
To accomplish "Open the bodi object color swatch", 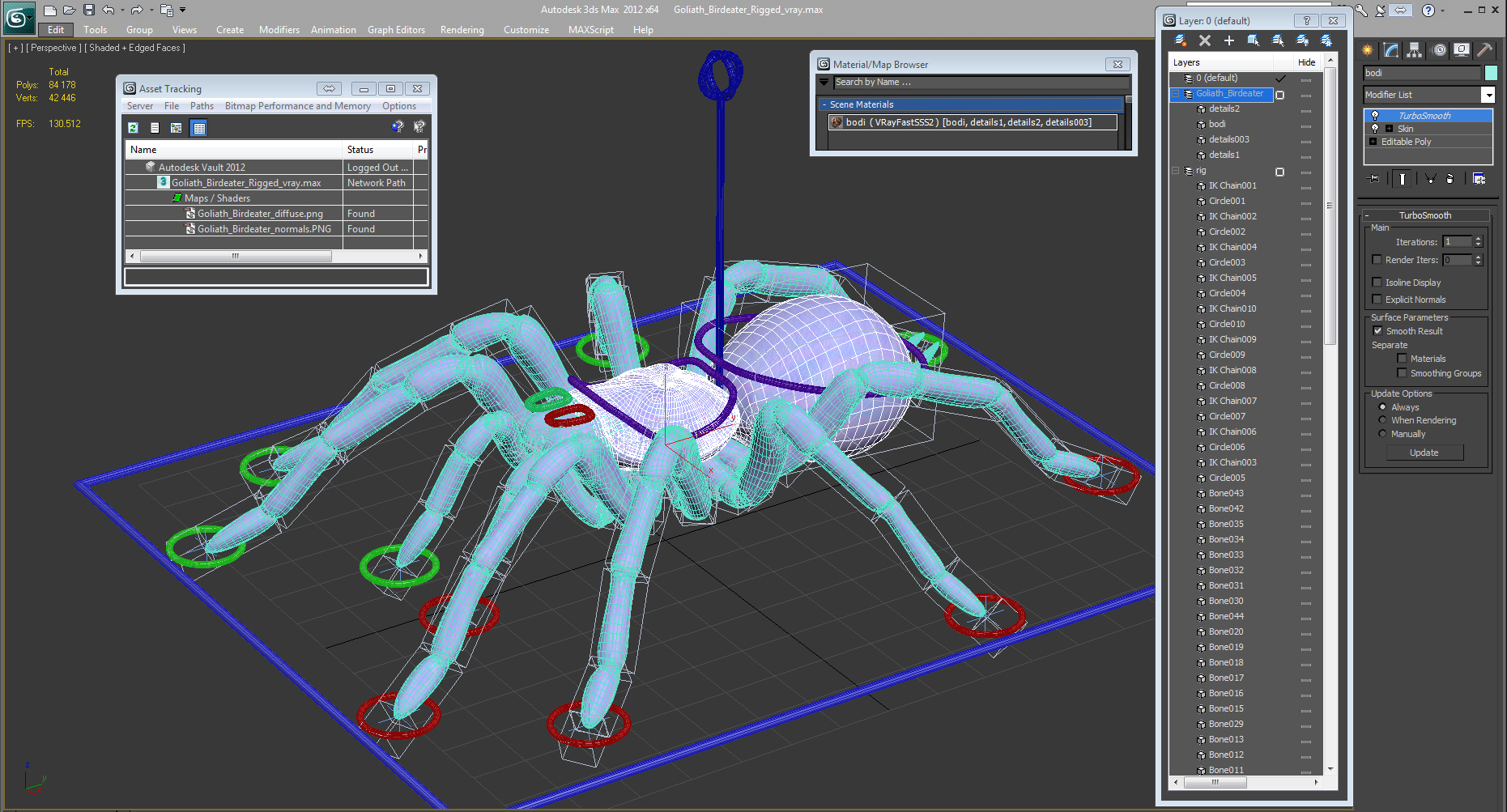I will [1491, 73].
